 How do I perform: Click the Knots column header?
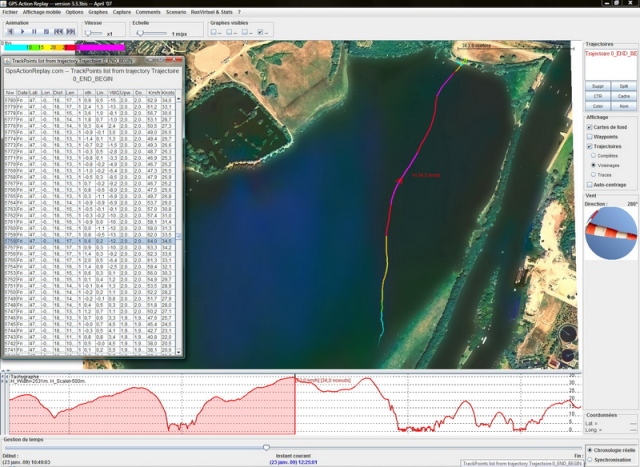tap(168, 93)
